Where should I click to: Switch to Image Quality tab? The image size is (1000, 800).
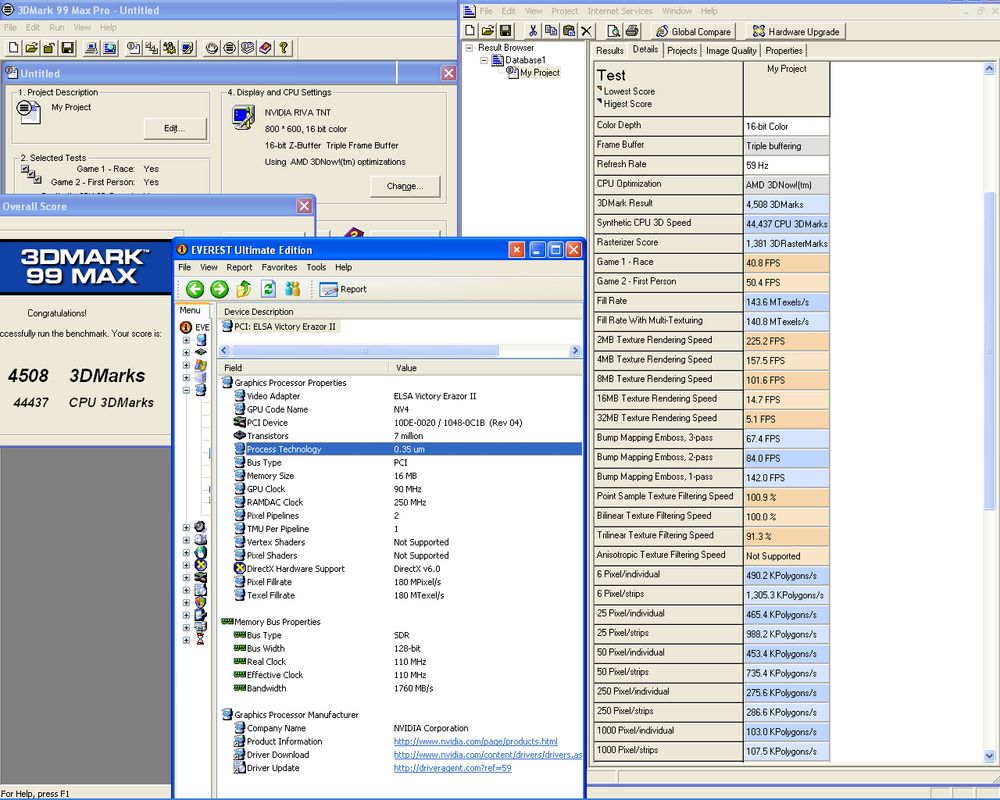click(731, 50)
